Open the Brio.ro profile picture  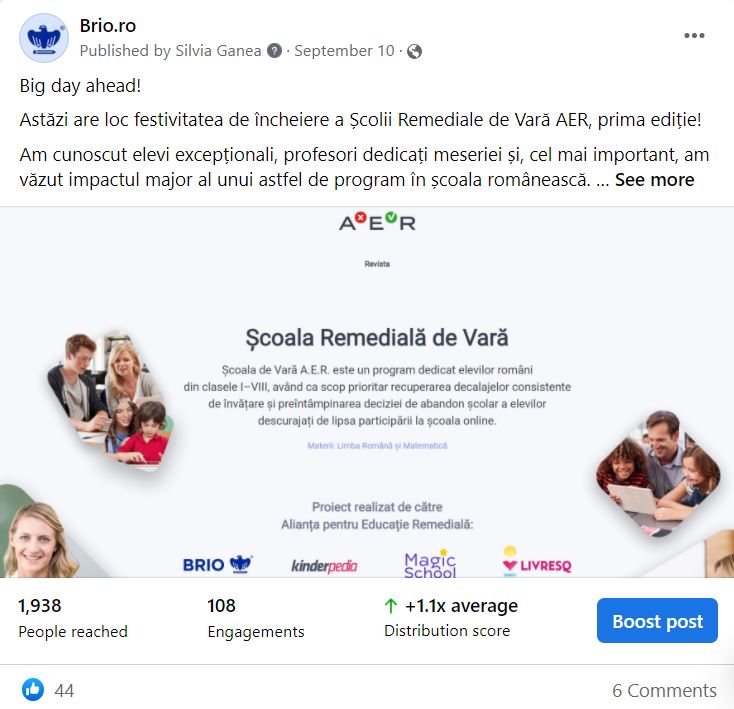(44, 38)
